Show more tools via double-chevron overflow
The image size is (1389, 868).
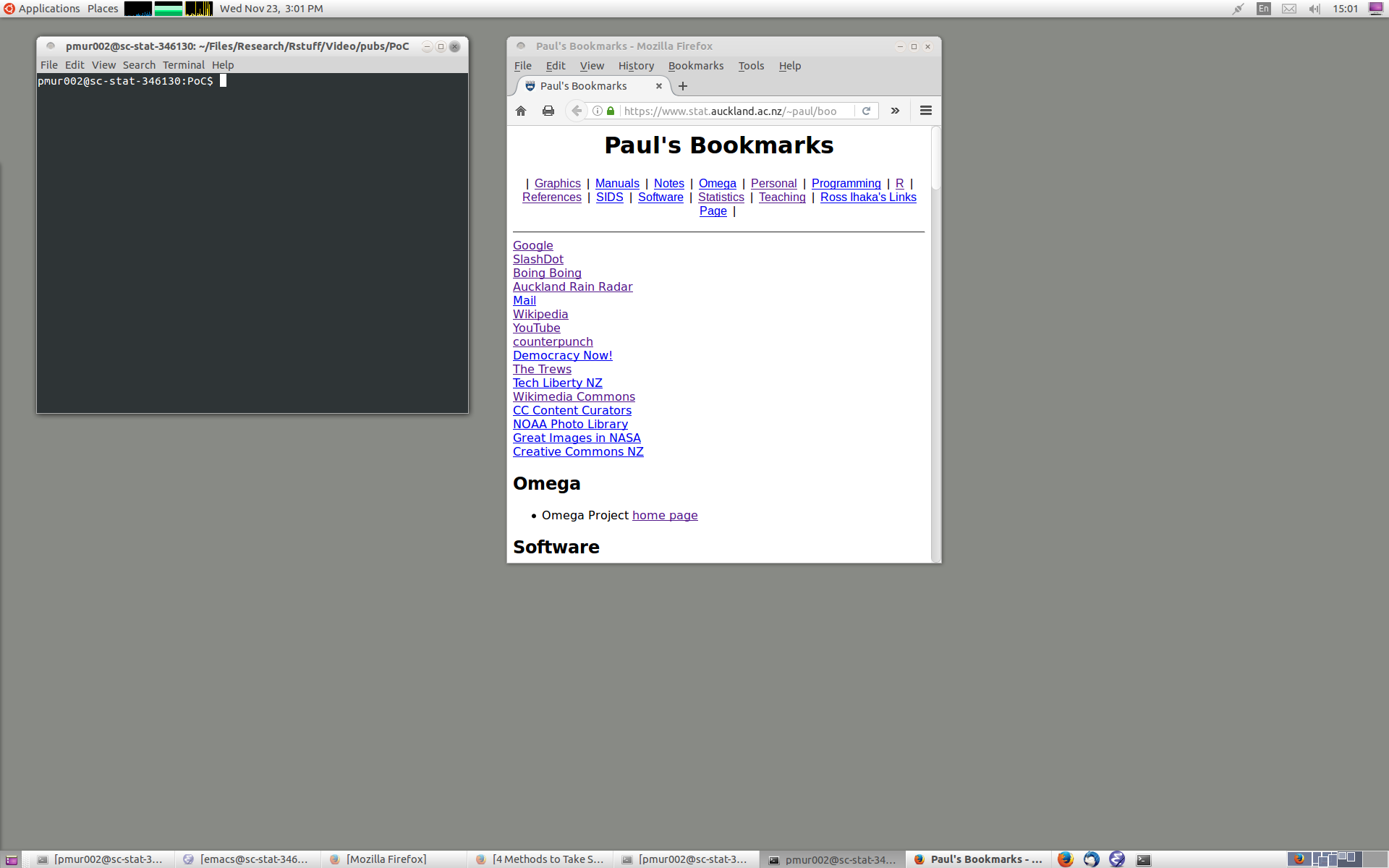point(895,111)
